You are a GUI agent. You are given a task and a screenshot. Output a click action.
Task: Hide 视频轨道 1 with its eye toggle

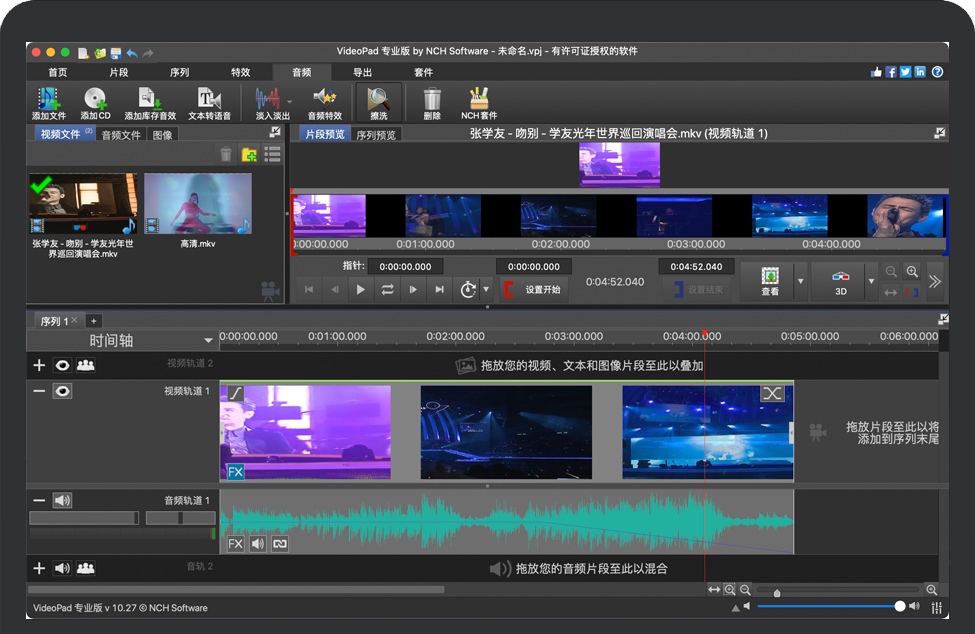point(62,391)
